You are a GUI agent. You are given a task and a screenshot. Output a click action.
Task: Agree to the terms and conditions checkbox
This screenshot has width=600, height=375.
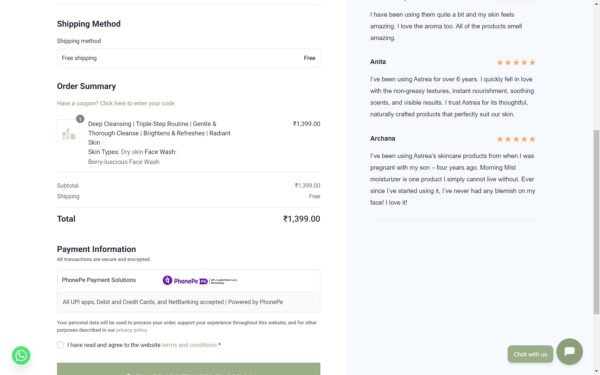(60, 345)
